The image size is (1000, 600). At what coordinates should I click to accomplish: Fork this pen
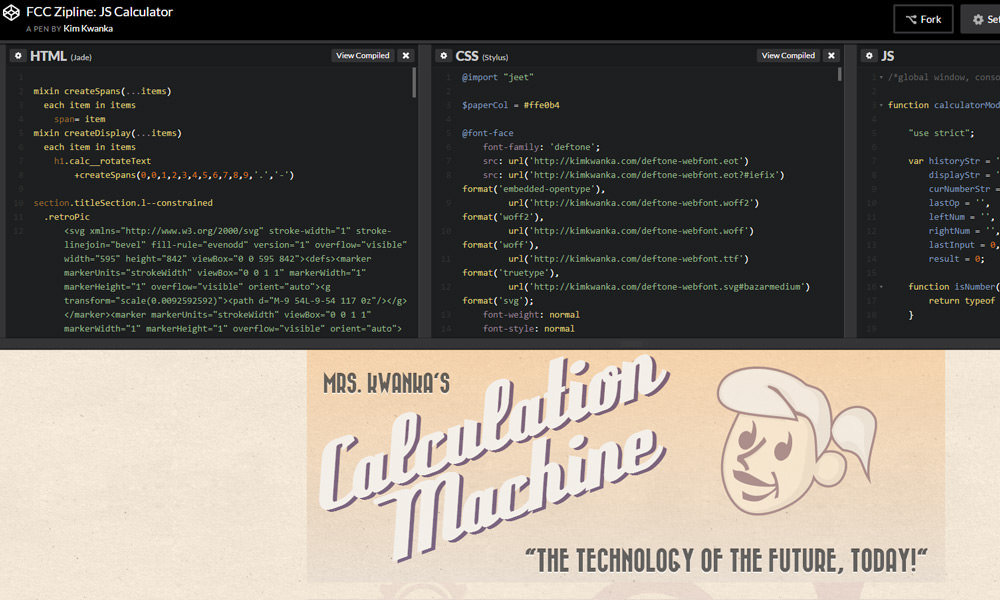tap(923, 19)
